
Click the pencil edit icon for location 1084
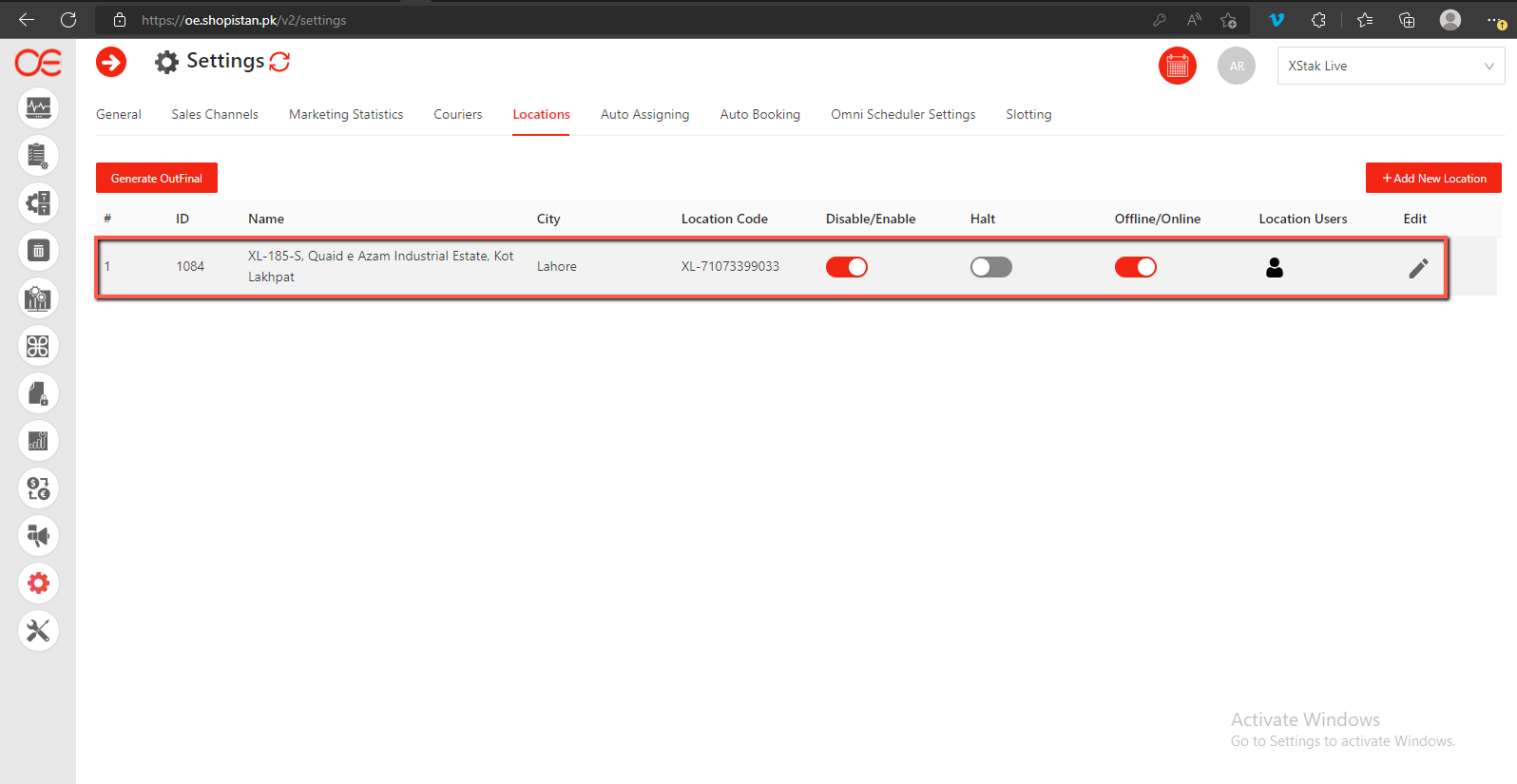(x=1417, y=269)
